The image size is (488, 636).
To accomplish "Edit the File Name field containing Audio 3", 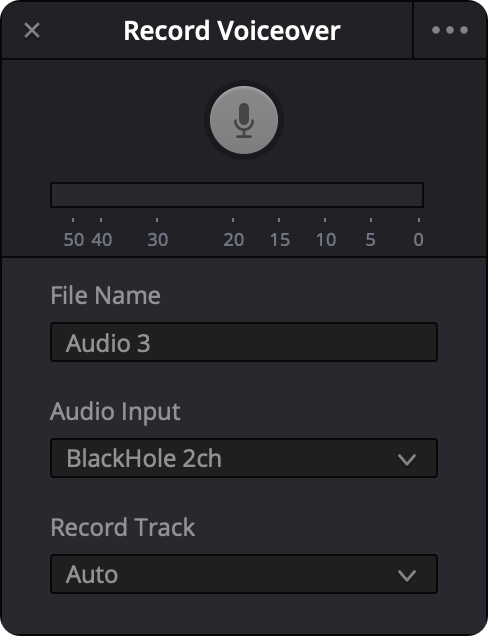I will tap(244, 342).
